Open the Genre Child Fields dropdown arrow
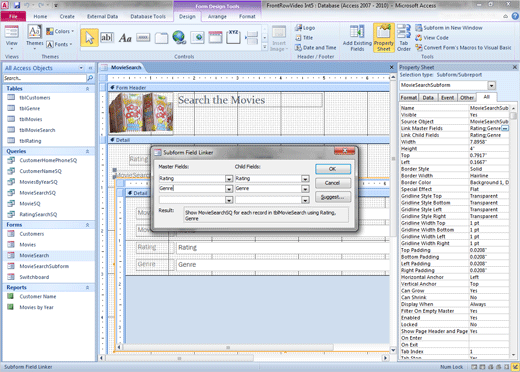This screenshot has height=372, width=520. coord(305,189)
